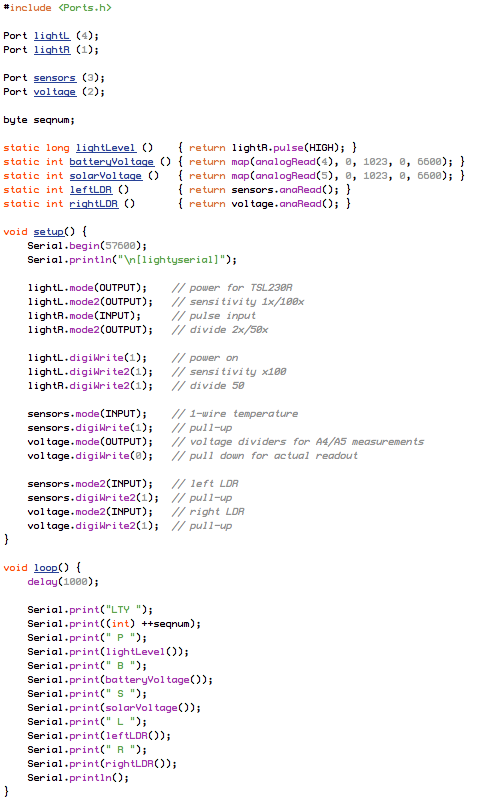This screenshot has height=800, width=487.
Task: Click the rightLDR function name
Action: tap(94, 204)
